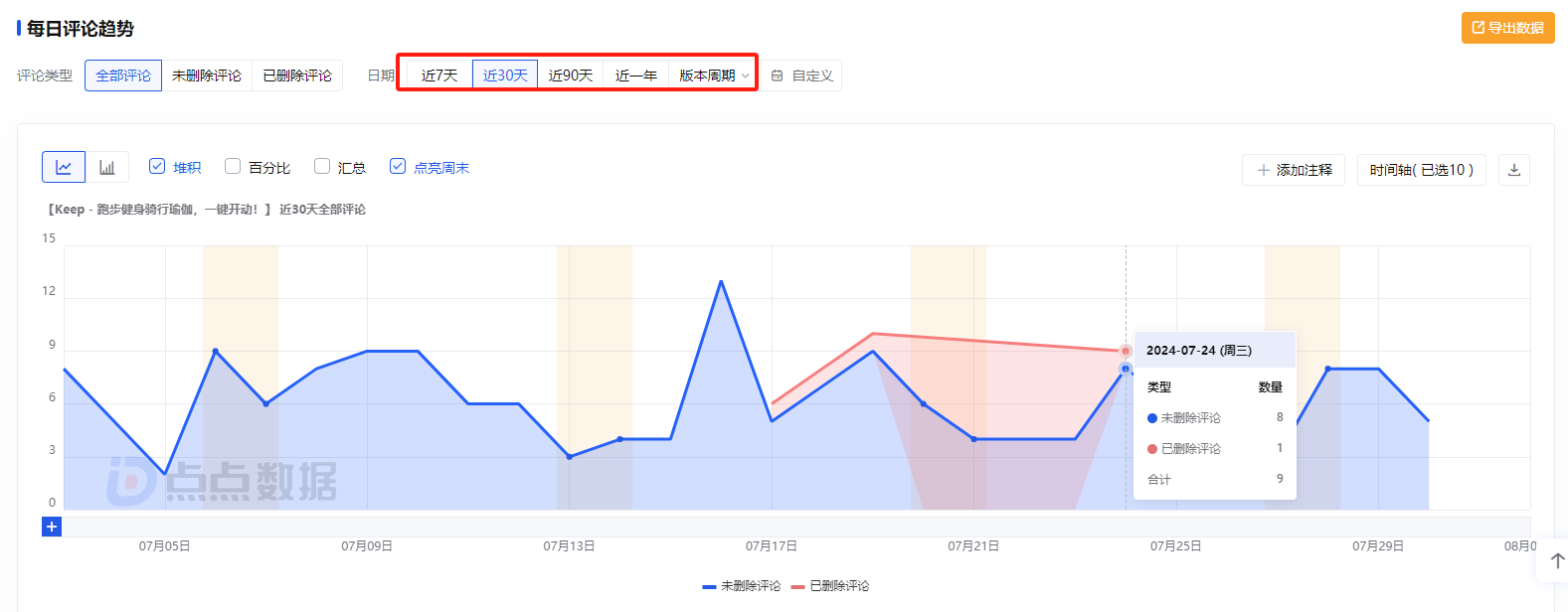The height and width of the screenshot is (612, 1568).
Task: Enable the 汇总 summary checkbox
Action: (322, 167)
